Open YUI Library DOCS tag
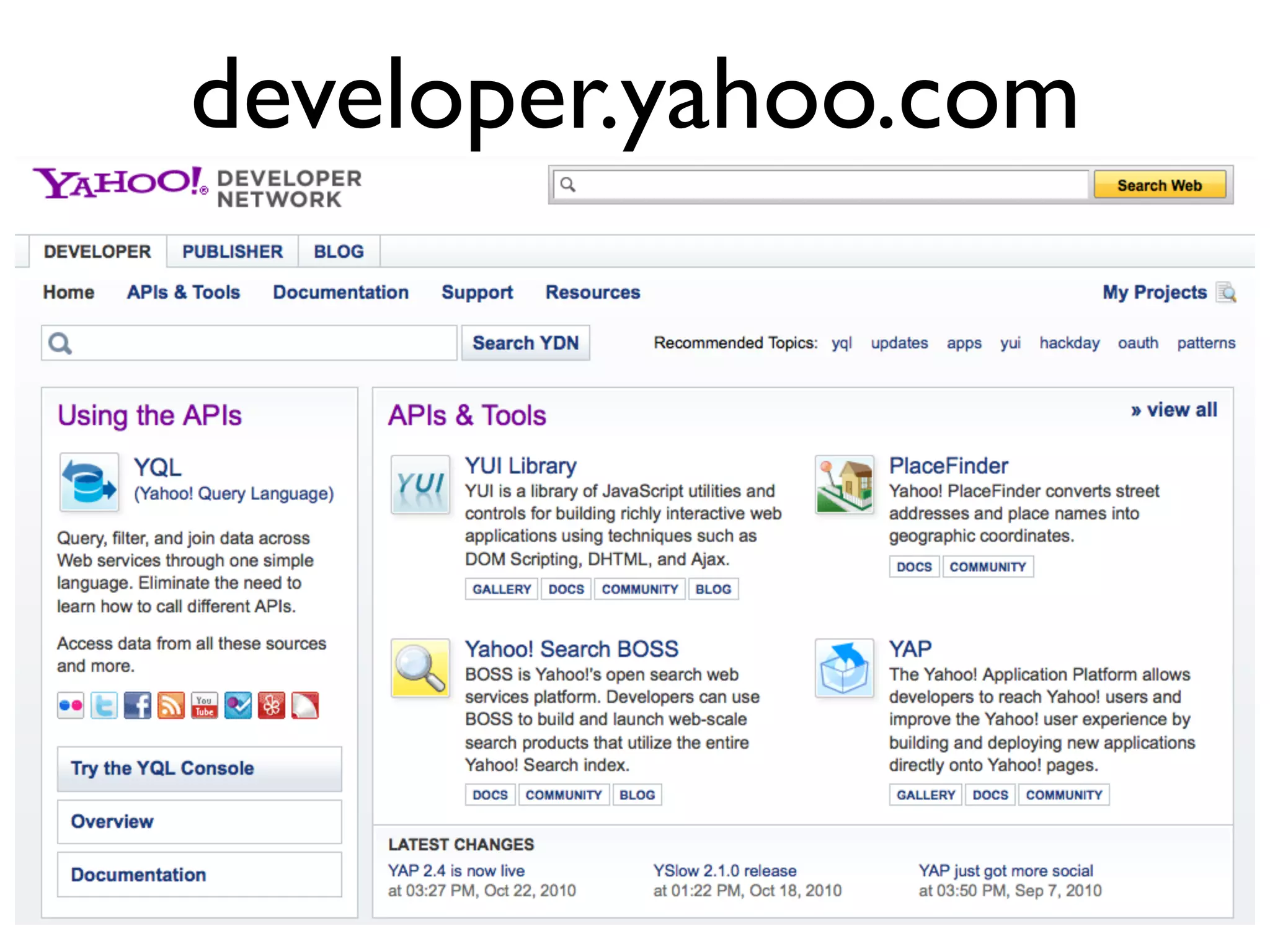1270x952 pixels. click(x=566, y=589)
